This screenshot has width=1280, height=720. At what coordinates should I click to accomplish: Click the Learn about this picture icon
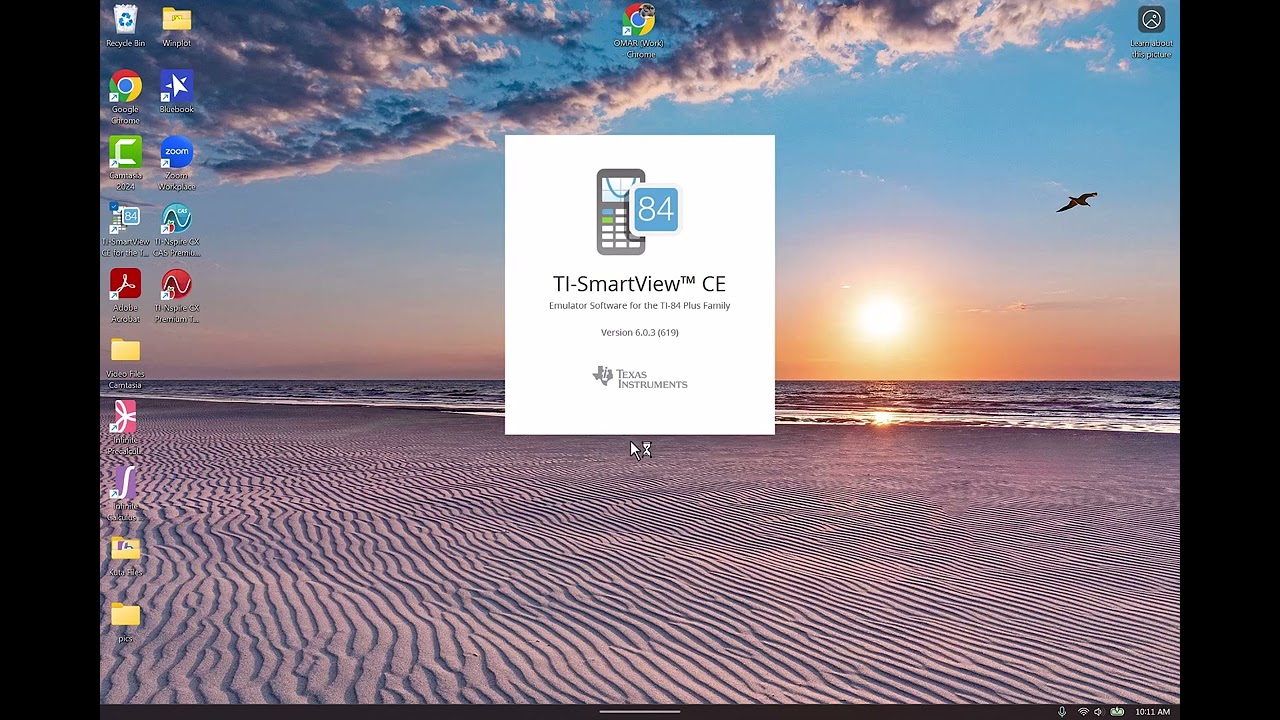(x=1151, y=33)
